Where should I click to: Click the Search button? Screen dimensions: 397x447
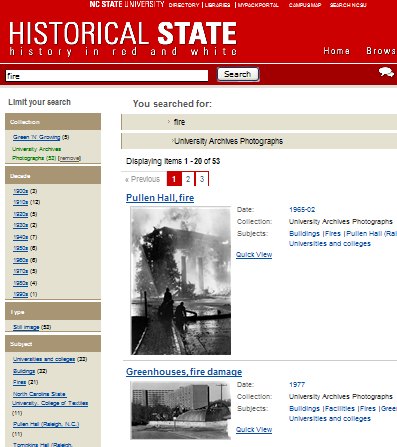pos(238,74)
